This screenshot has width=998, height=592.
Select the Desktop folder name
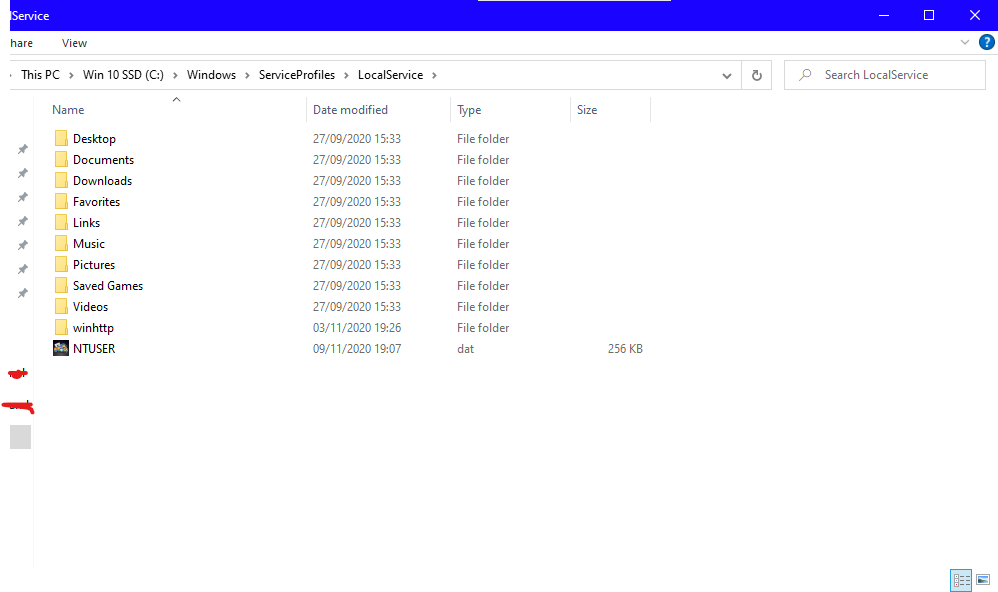pyautogui.click(x=94, y=139)
